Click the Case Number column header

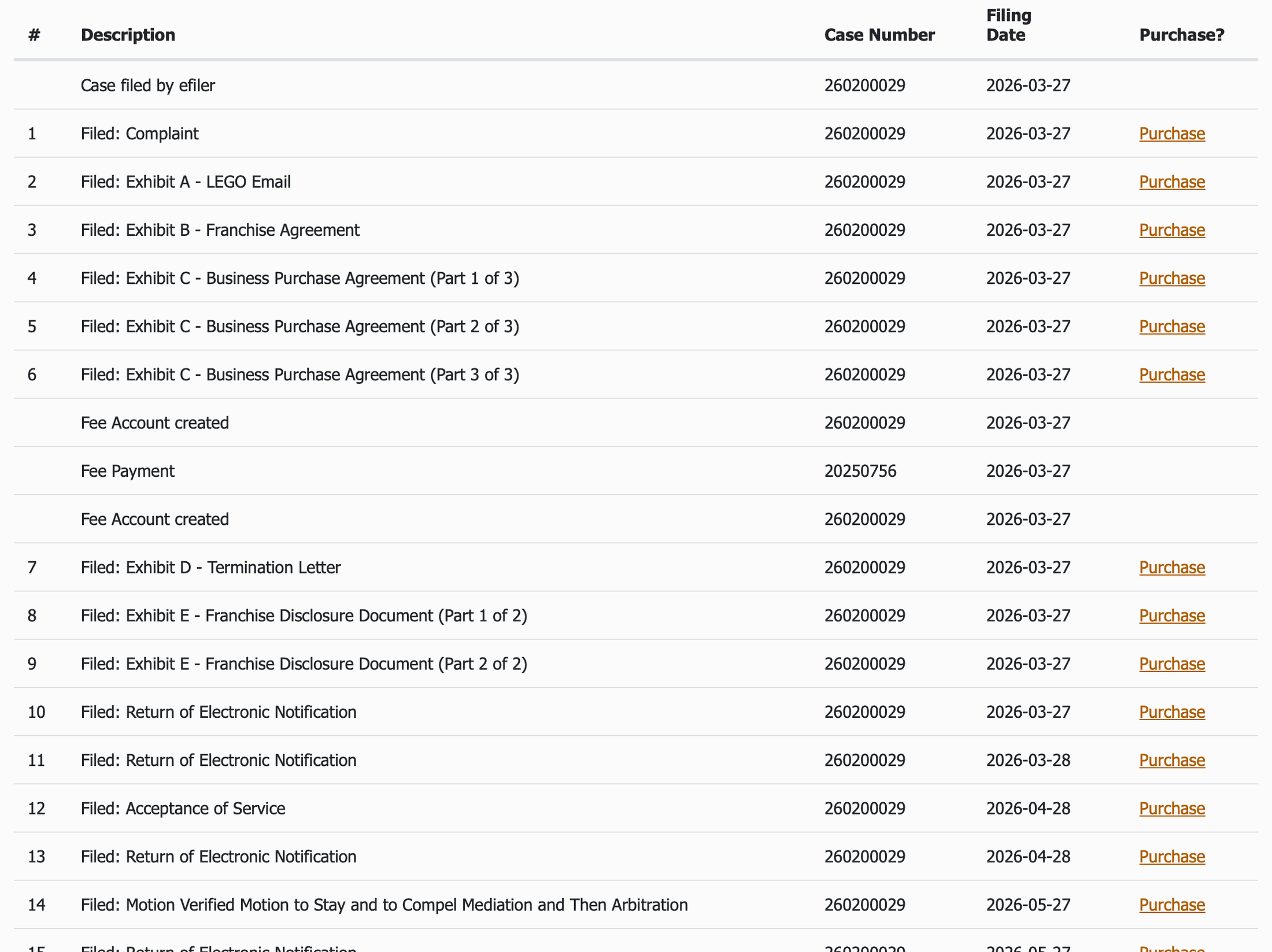(879, 35)
